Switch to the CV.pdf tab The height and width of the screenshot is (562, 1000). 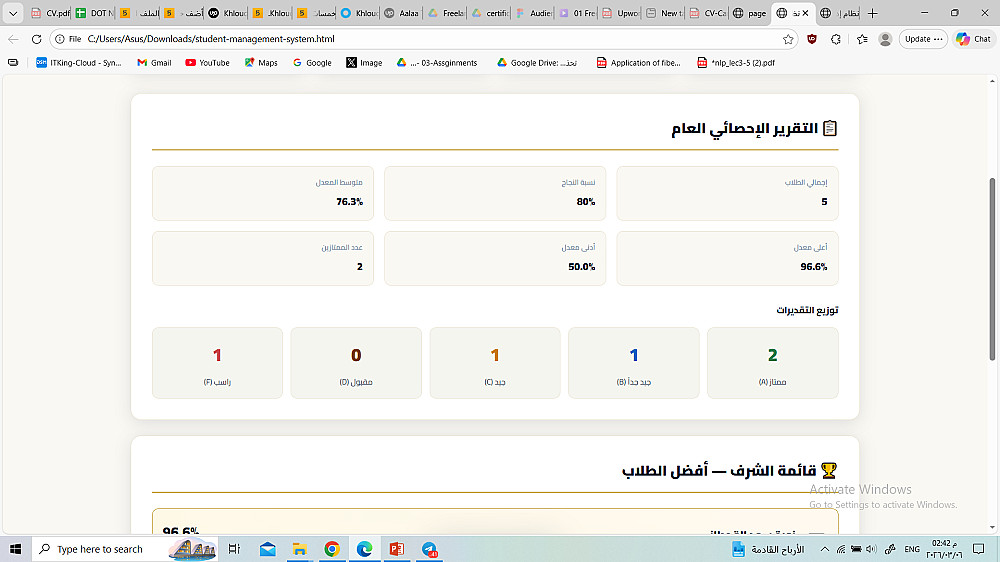tap(50, 13)
